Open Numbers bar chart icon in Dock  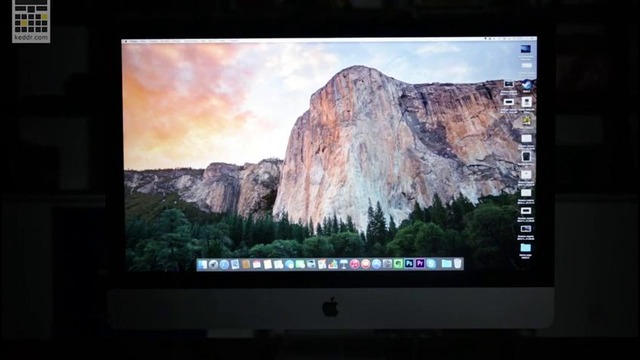333,264
